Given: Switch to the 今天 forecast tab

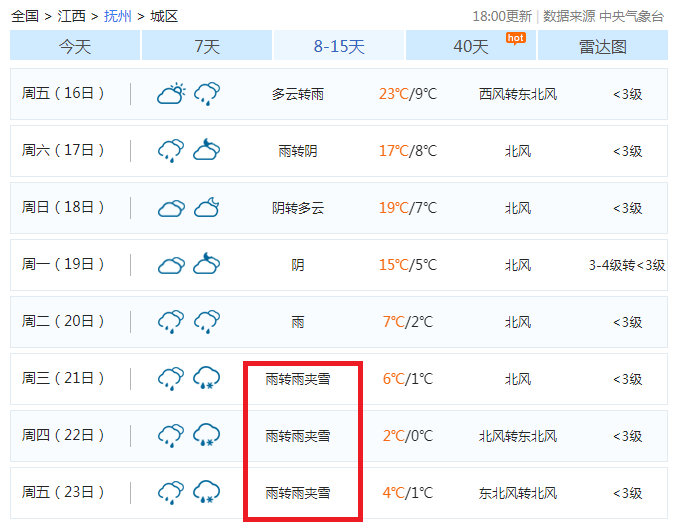Looking at the screenshot, I should pos(75,46).
